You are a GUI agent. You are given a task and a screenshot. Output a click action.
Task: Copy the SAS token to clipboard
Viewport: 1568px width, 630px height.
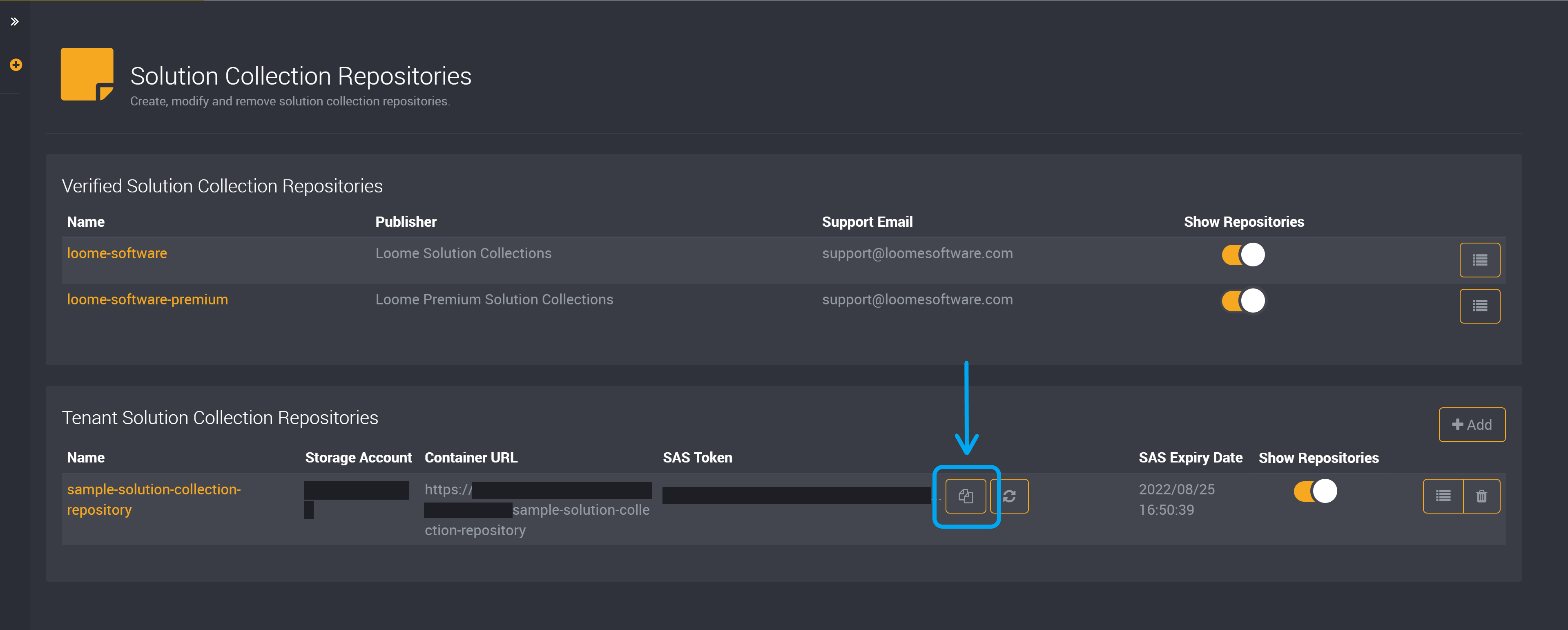[966, 496]
